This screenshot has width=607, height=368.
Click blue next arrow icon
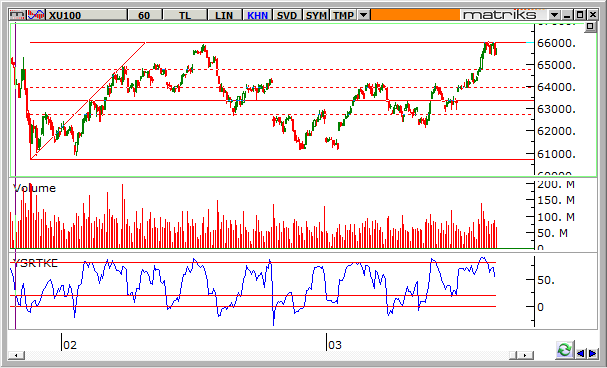click(593, 353)
